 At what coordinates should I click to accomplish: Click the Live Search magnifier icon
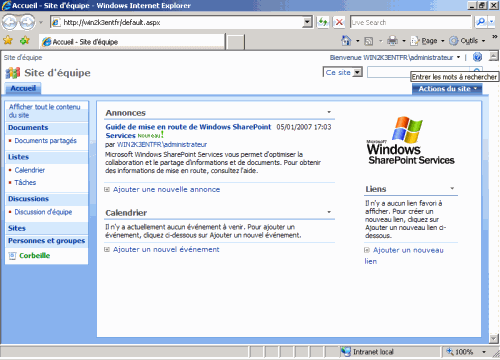pos(480,22)
